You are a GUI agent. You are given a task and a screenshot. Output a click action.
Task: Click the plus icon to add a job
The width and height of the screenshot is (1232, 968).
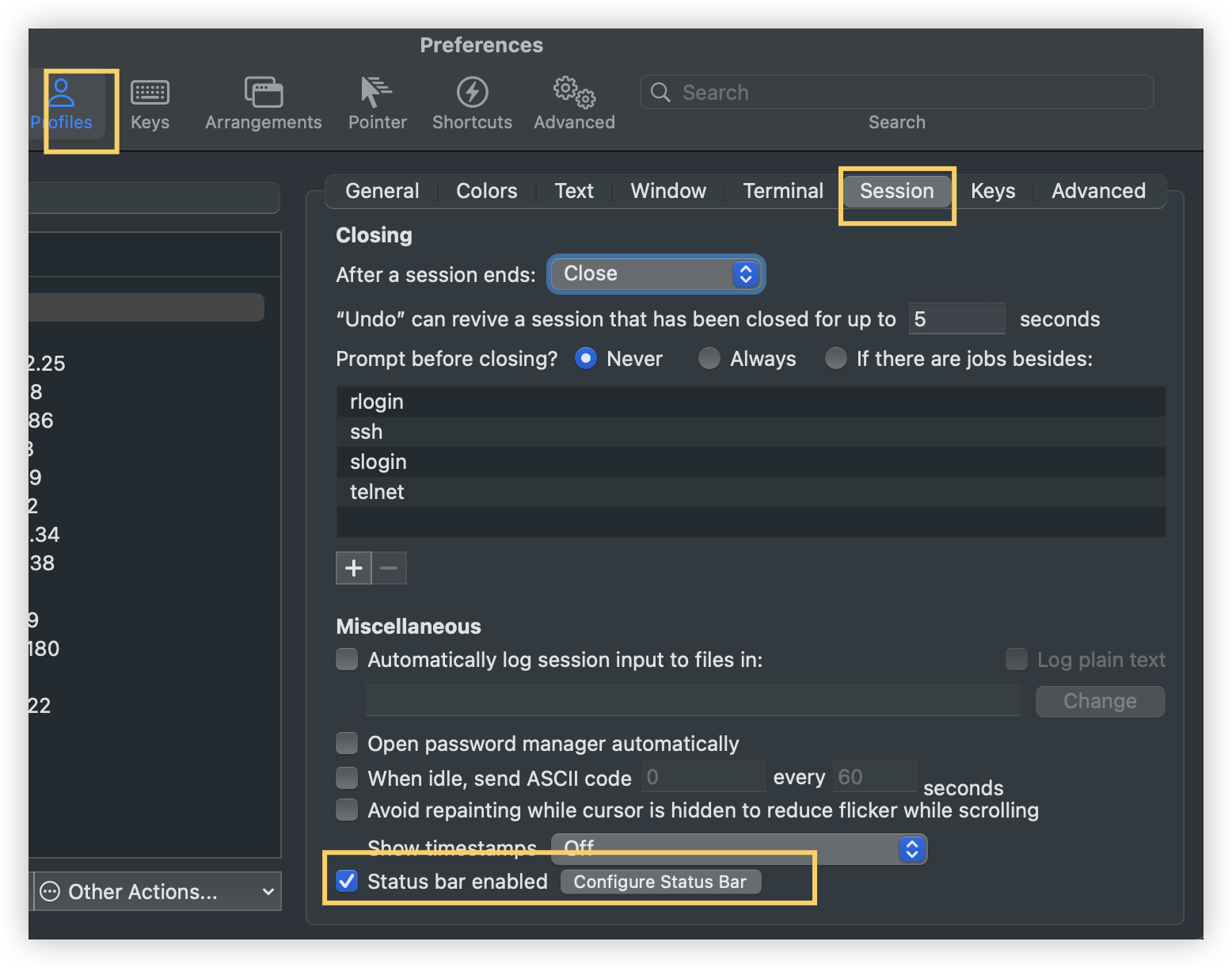(x=354, y=568)
